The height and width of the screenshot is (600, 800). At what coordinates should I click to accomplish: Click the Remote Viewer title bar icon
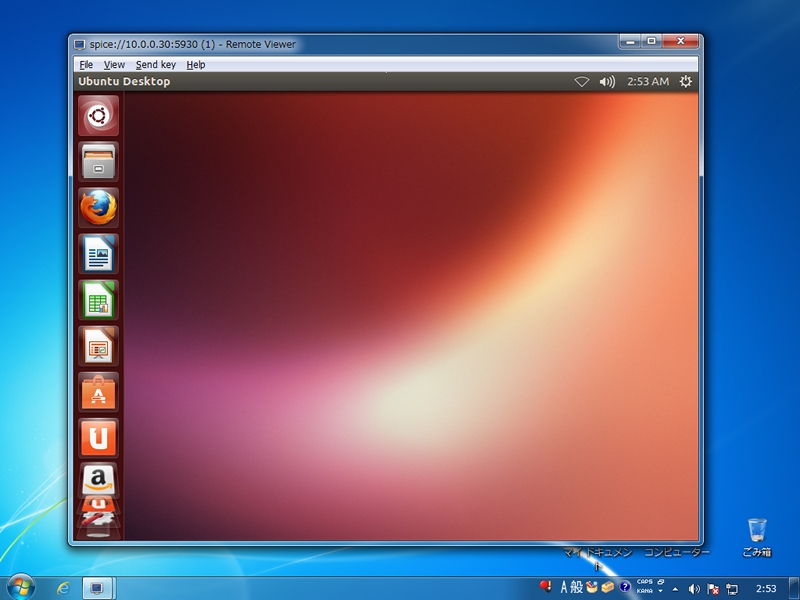click(x=79, y=45)
